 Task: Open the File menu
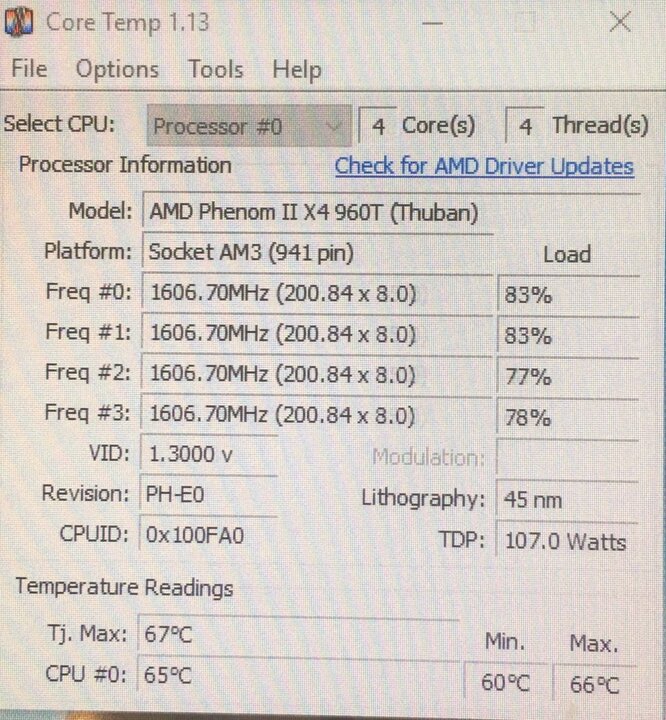(x=29, y=69)
